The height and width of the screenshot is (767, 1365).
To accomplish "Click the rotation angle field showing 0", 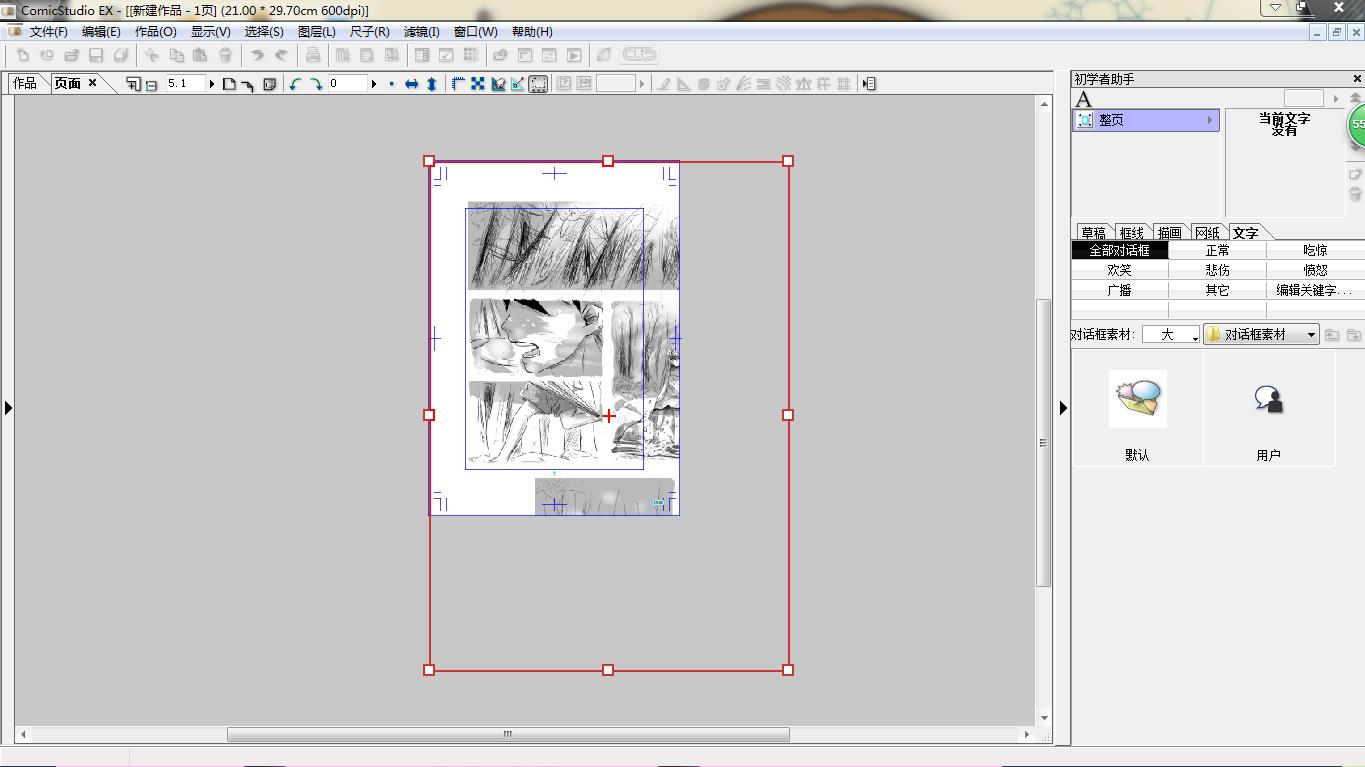I will 347,84.
